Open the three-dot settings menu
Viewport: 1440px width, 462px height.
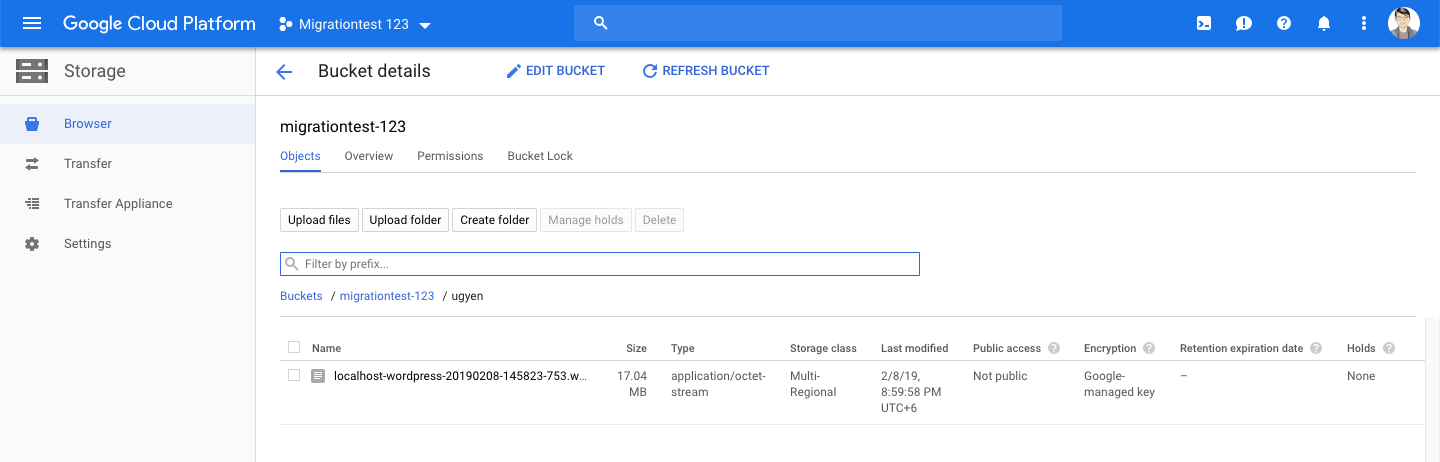[x=1364, y=23]
